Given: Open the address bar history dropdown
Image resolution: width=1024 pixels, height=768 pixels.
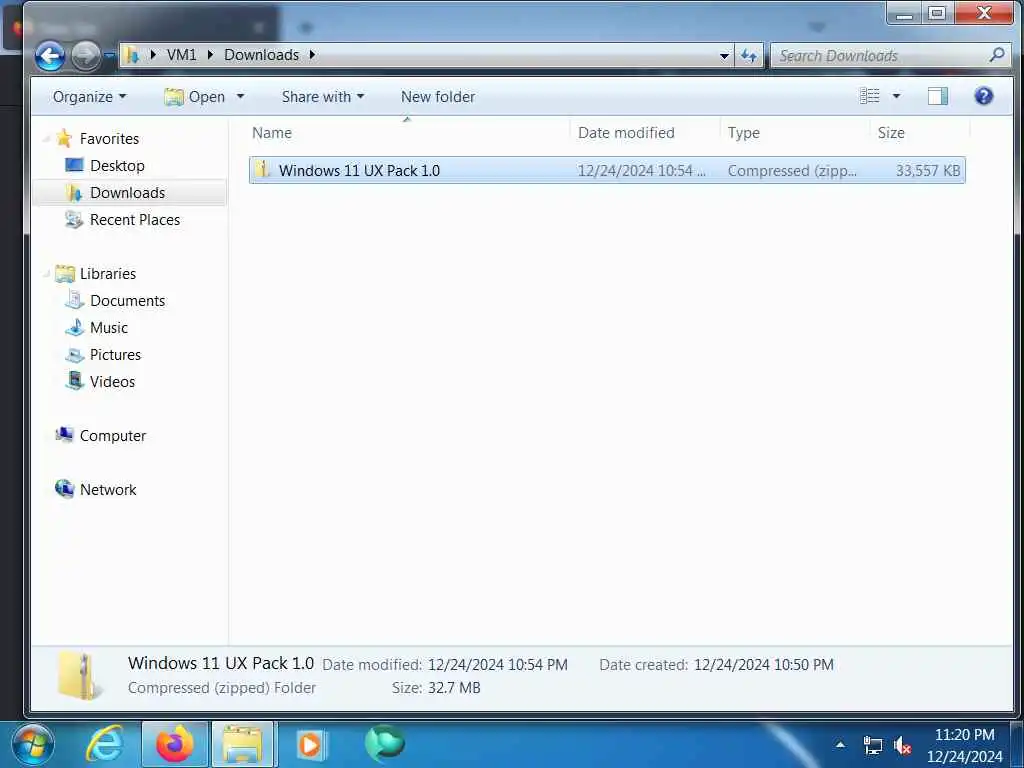Looking at the screenshot, I should 724,56.
